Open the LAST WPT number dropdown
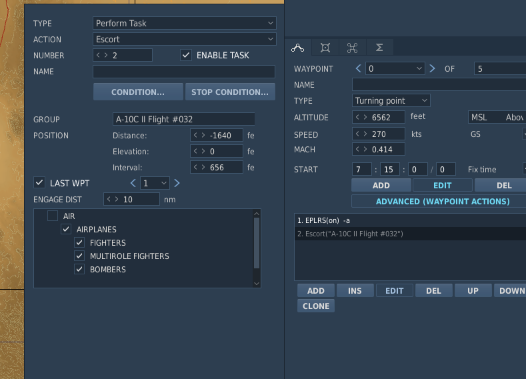 click(155, 183)
